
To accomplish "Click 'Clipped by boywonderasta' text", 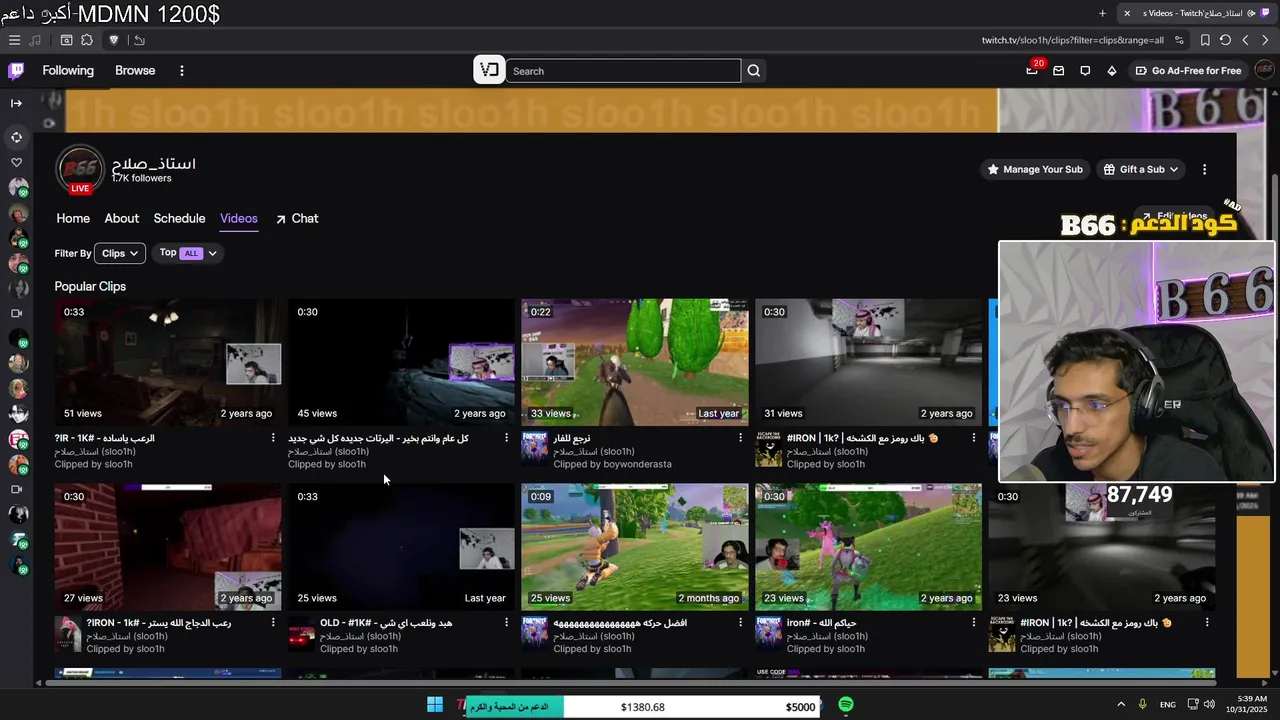I will point(612,464).
